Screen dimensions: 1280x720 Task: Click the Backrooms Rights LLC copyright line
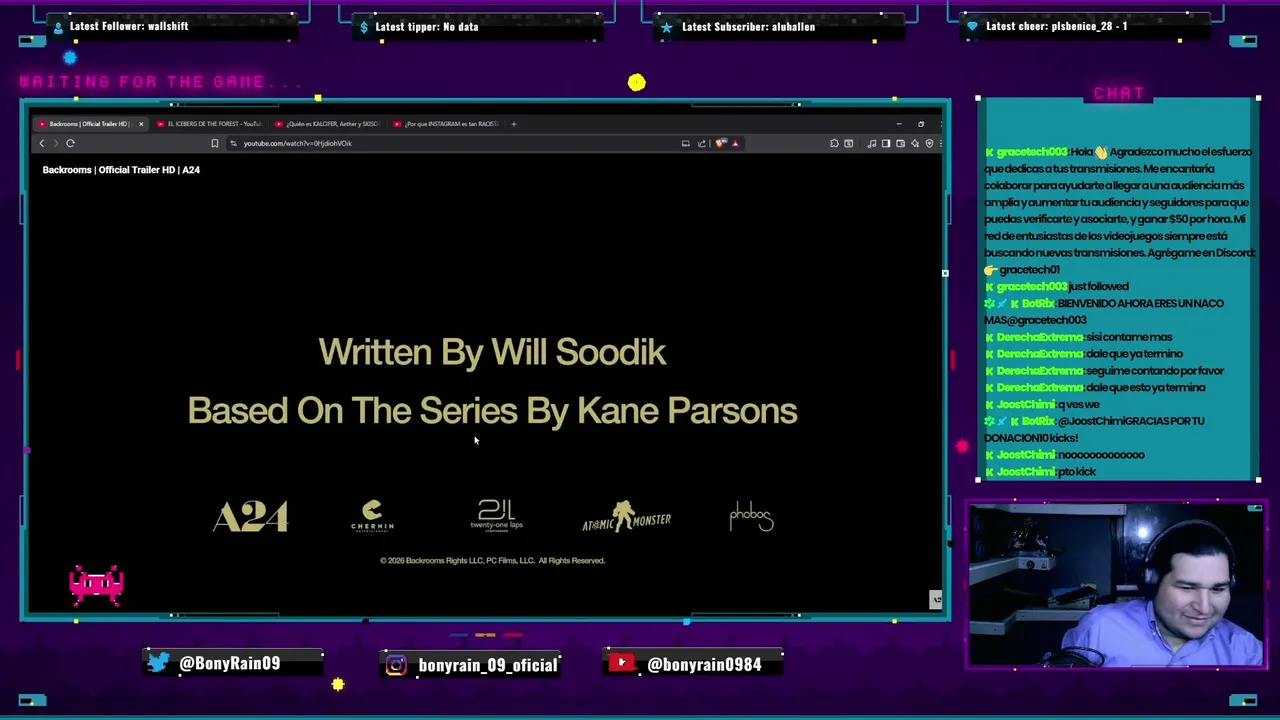coord(492,561)
